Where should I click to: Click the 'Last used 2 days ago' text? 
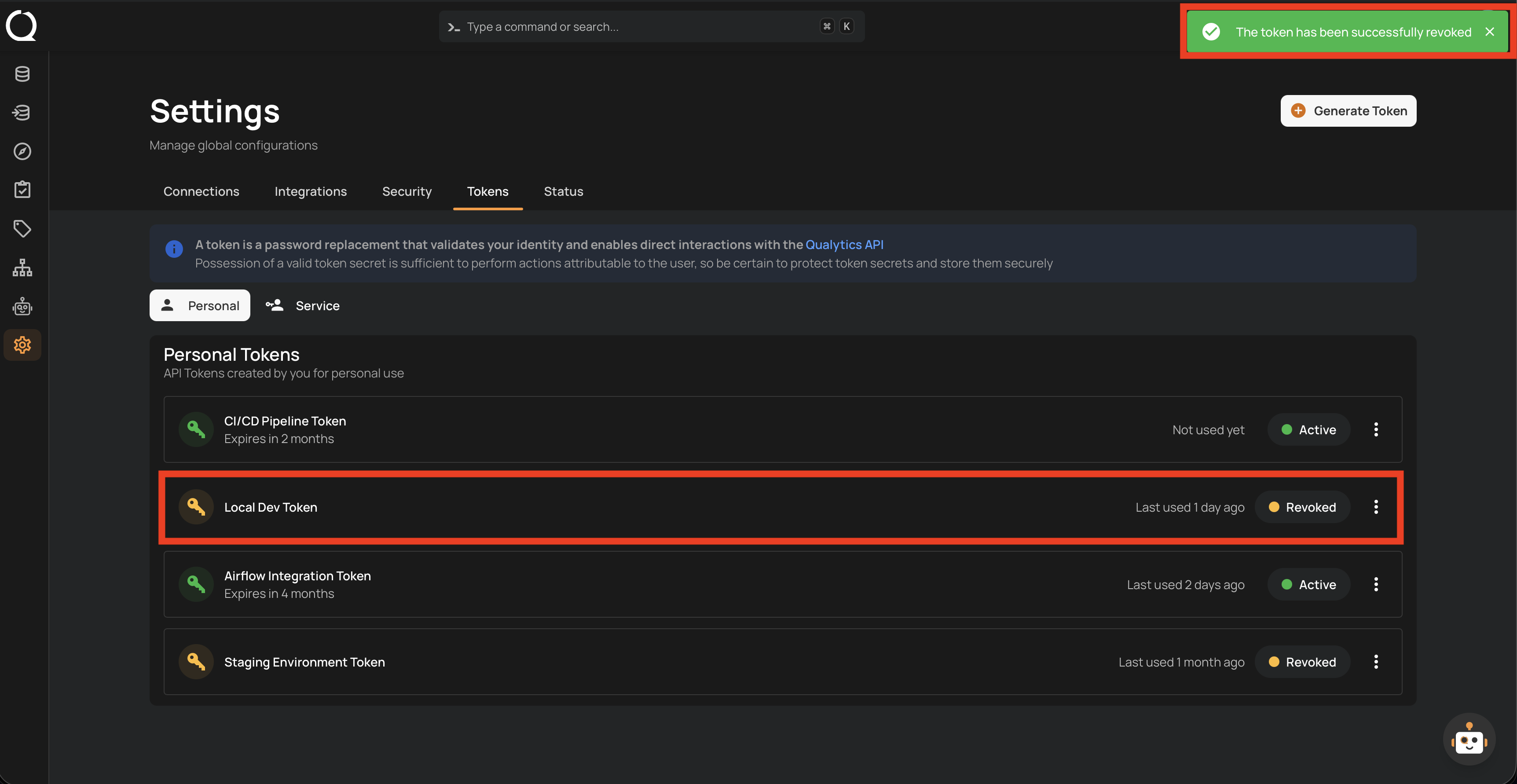pyautogui.click(x=1185, y=585)
